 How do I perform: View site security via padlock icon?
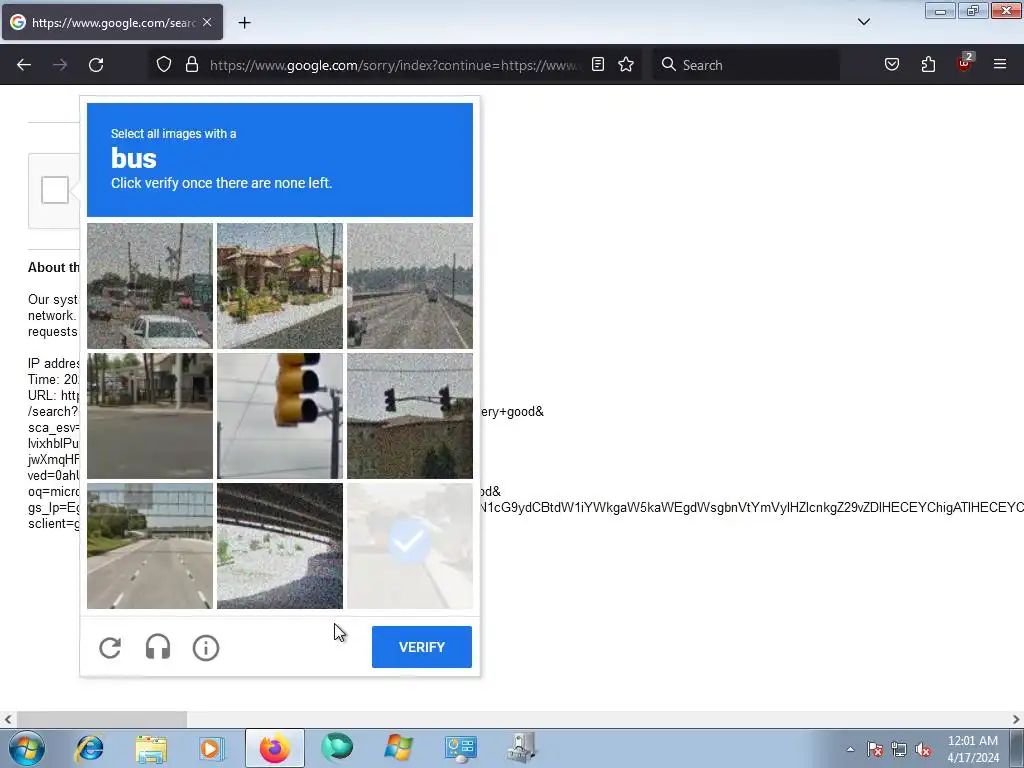tap(191, 64)
